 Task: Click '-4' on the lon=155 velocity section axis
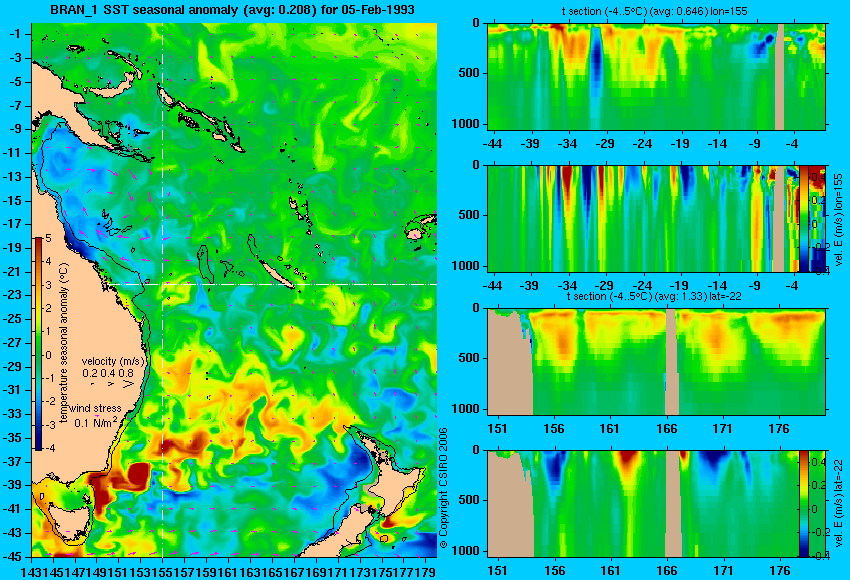[793, 286]
